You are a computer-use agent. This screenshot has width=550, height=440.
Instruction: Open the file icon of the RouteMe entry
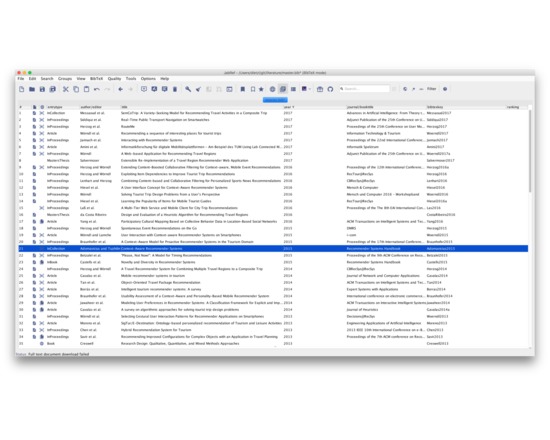(x=34, y=126)
